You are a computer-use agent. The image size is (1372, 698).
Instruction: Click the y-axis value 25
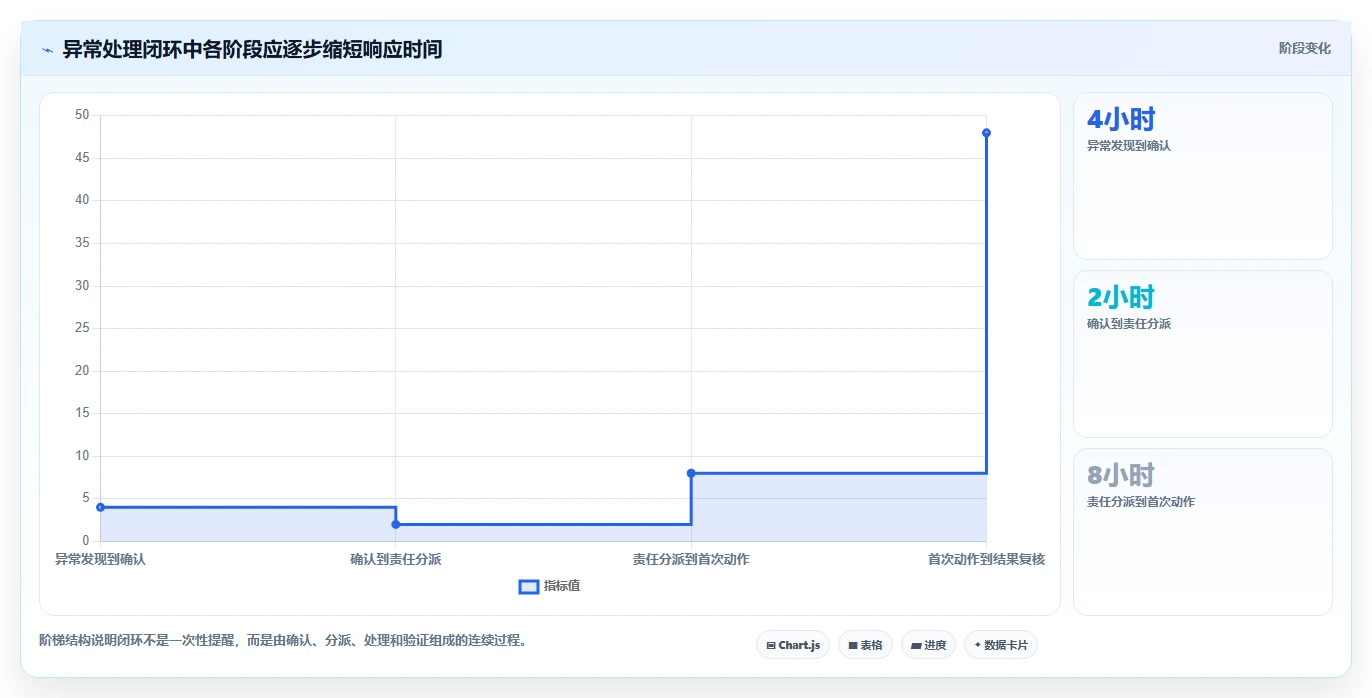(x=82, y=328)
